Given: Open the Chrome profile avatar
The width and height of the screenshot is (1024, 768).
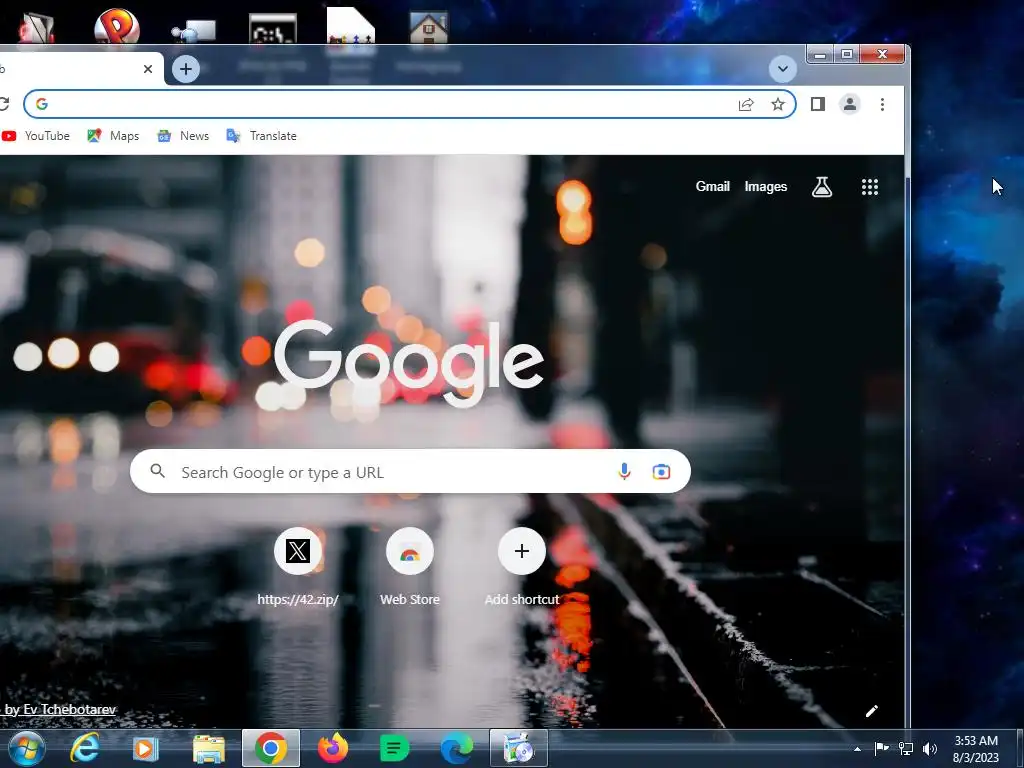Looking at the screenshot, I should pos(850,104).
